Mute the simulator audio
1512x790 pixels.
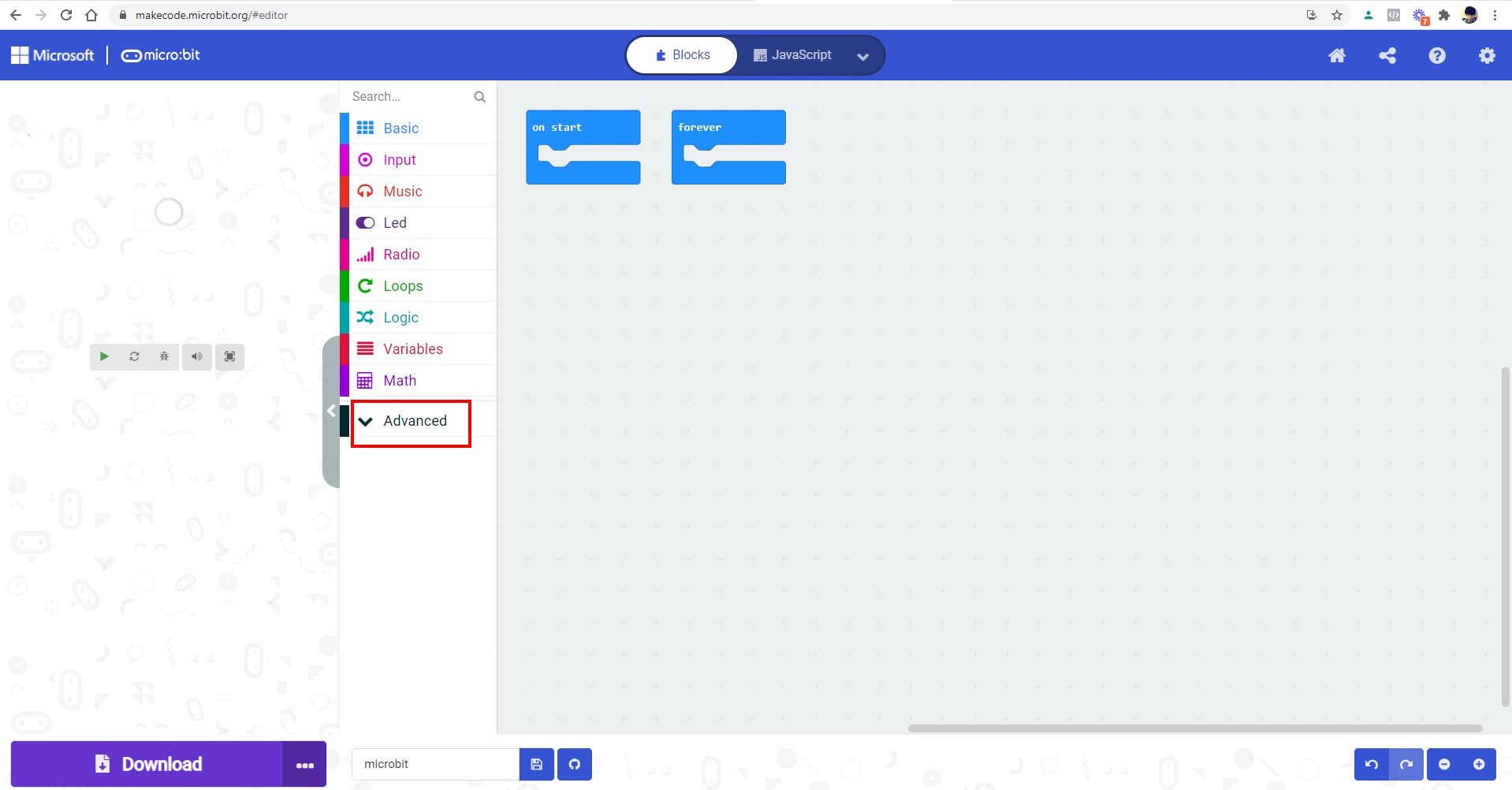pos(196,356)
